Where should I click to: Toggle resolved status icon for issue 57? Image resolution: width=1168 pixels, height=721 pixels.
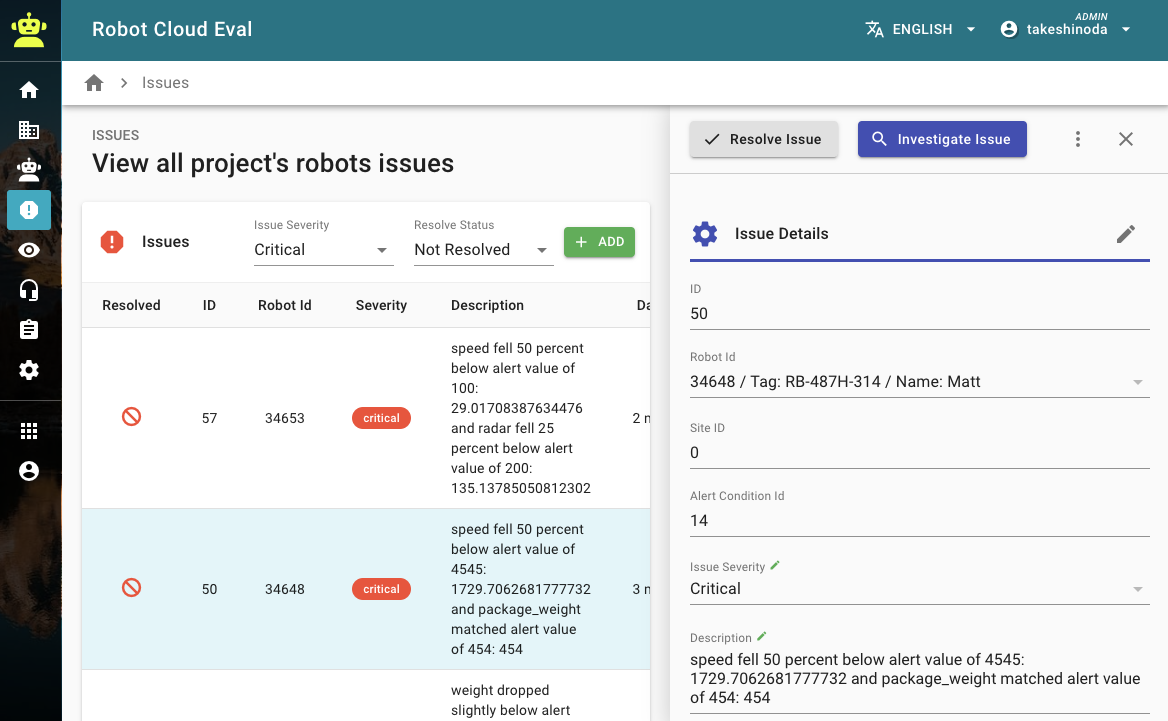point(131,417)
